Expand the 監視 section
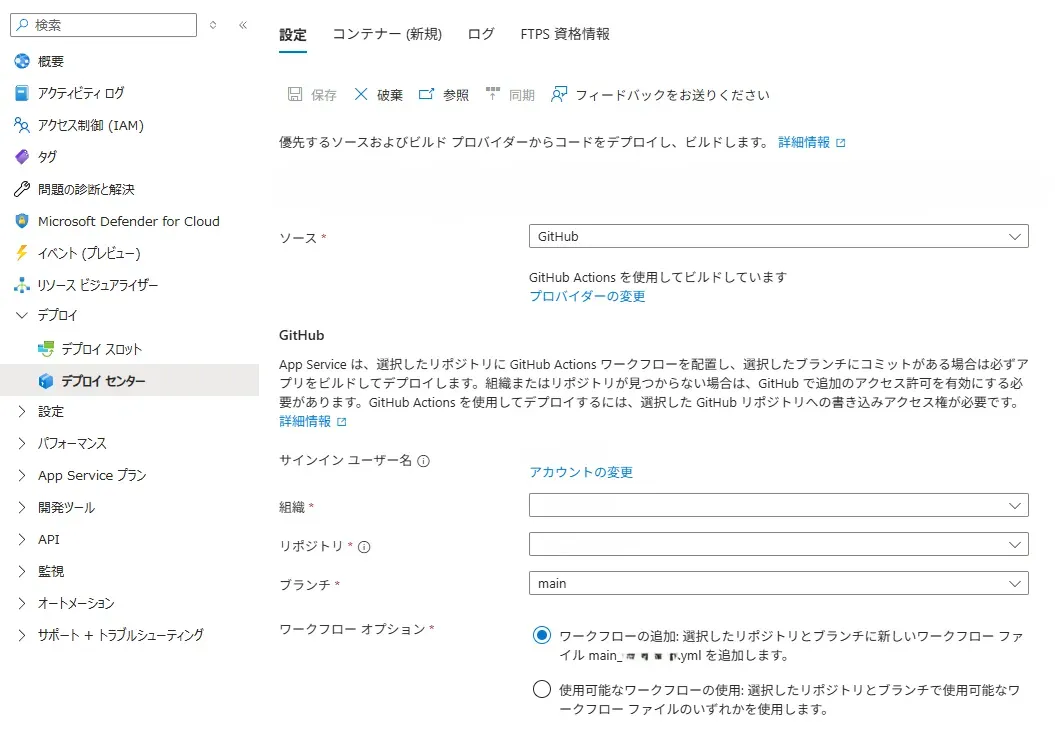The image size is (1055, 739). [22, 571]
